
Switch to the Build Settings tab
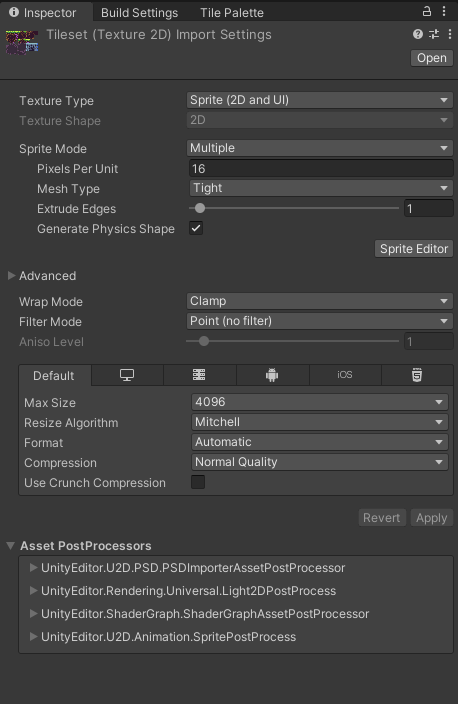pyautogui.click(x=139, y=13)
